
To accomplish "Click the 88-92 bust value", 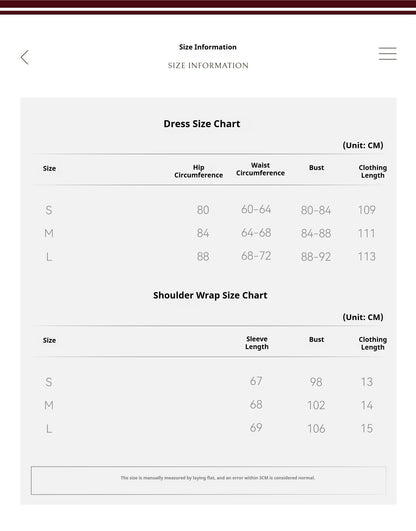I will [316, 257].
